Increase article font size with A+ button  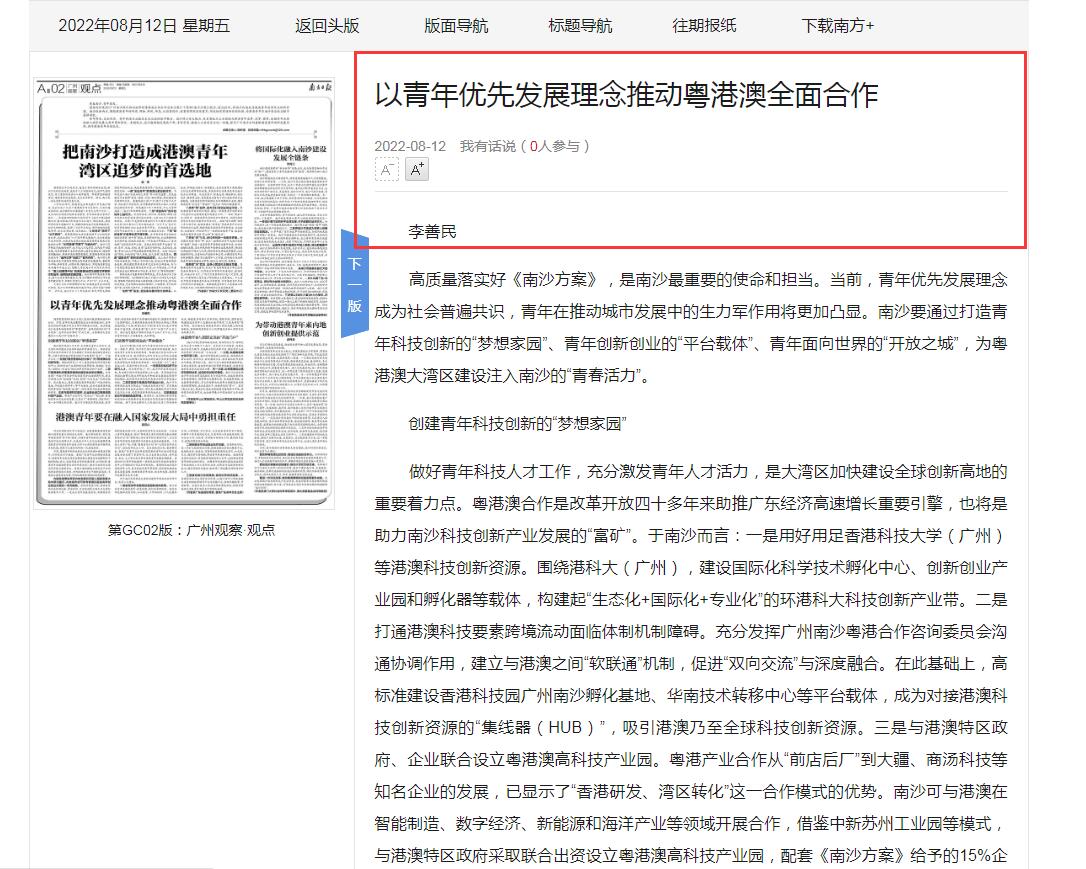(x=417, y=169)
